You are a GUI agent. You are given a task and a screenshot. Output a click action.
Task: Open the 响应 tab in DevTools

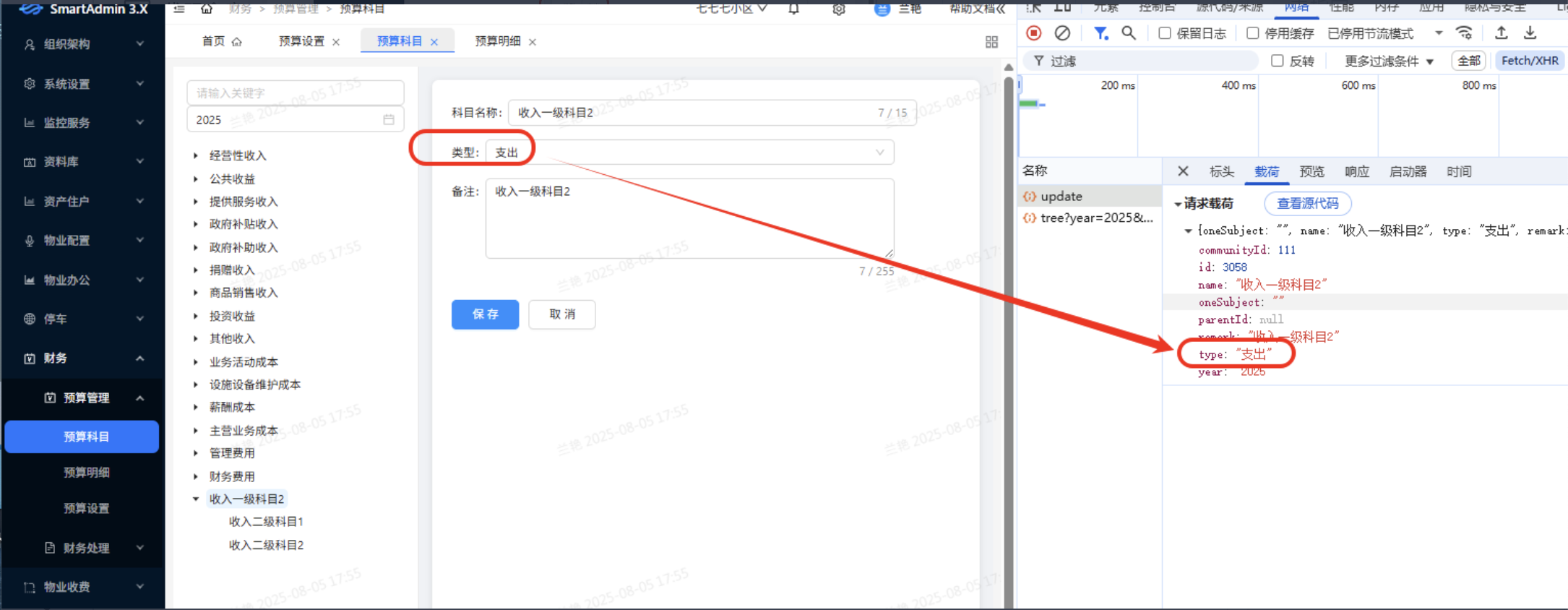click(1356, 171)
